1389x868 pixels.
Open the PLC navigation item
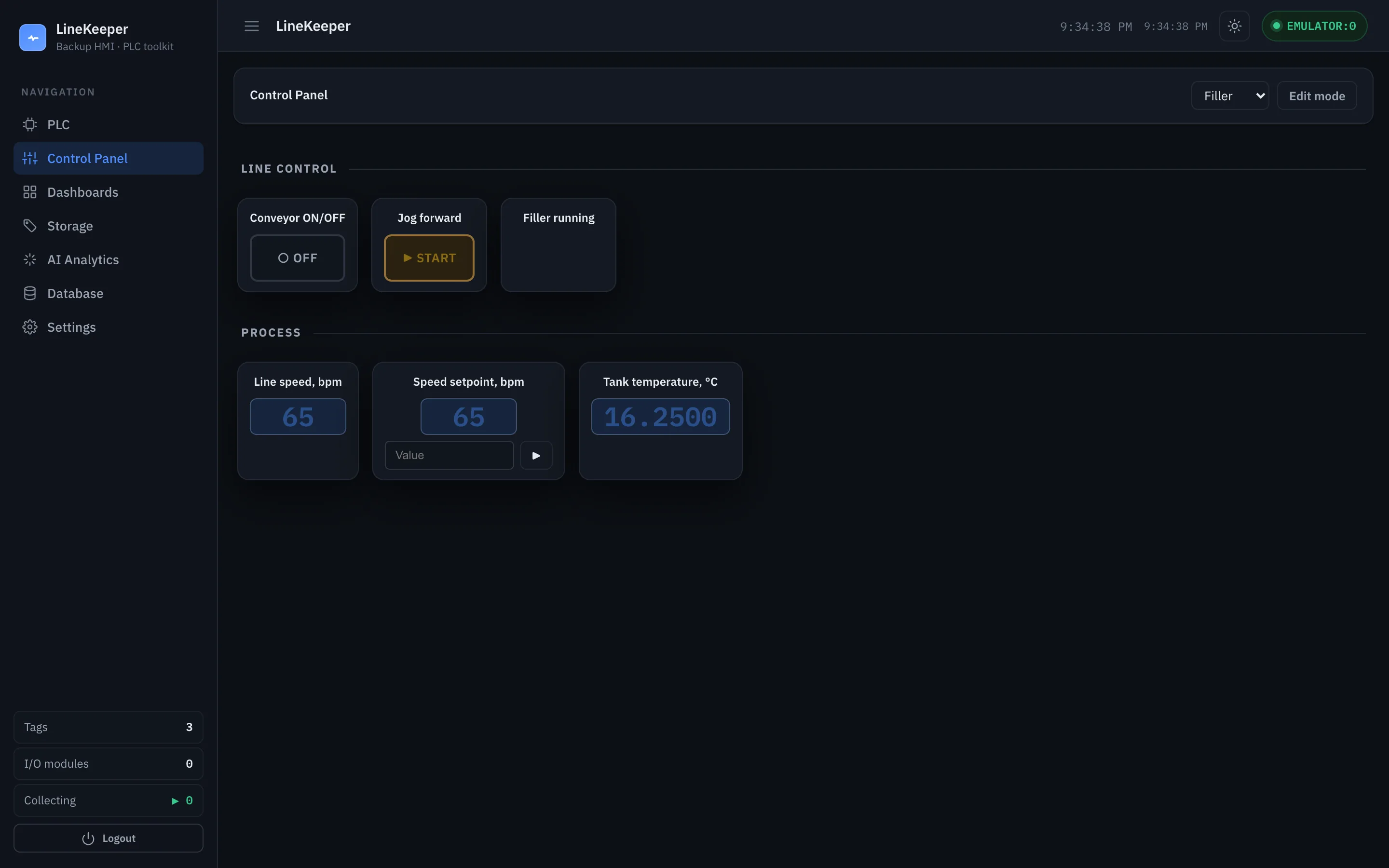tap(109, 124)
